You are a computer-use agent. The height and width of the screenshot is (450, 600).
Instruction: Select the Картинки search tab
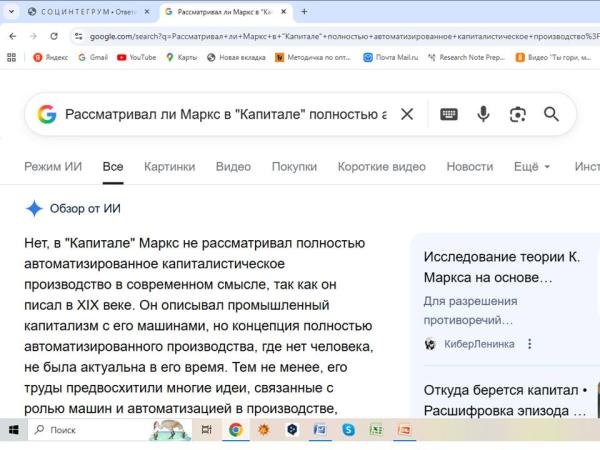tap(170, 166)
